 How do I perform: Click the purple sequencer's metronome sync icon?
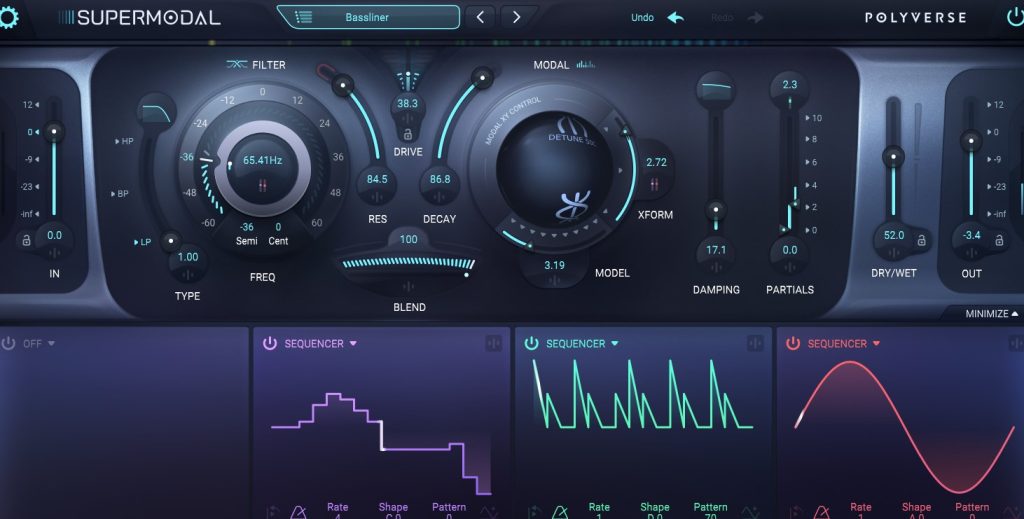297,512
